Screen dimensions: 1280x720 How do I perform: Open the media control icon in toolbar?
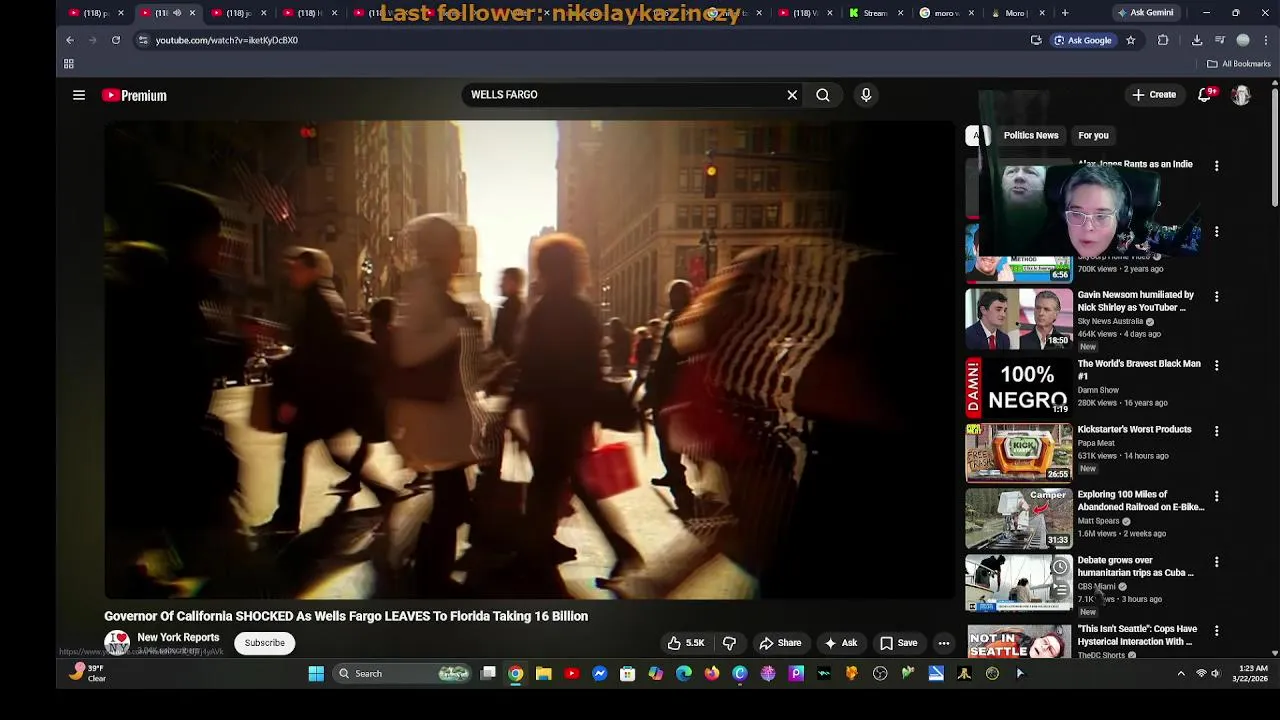click(1220, 40)
